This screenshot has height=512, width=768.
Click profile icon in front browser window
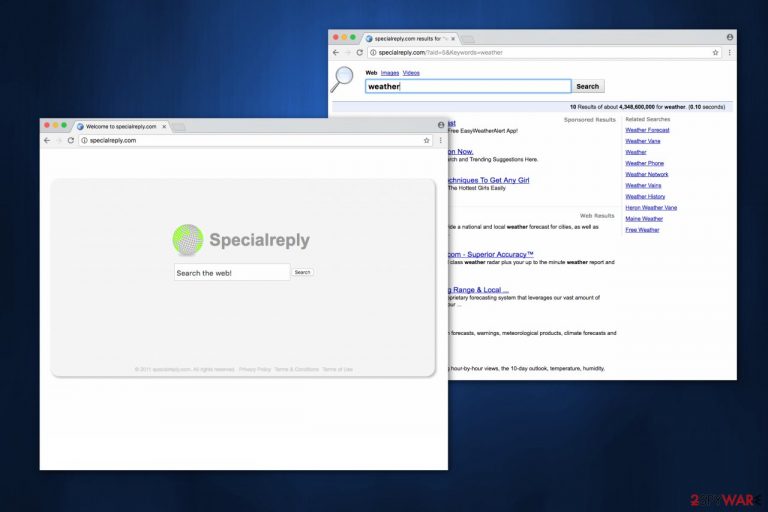[441, 125]
